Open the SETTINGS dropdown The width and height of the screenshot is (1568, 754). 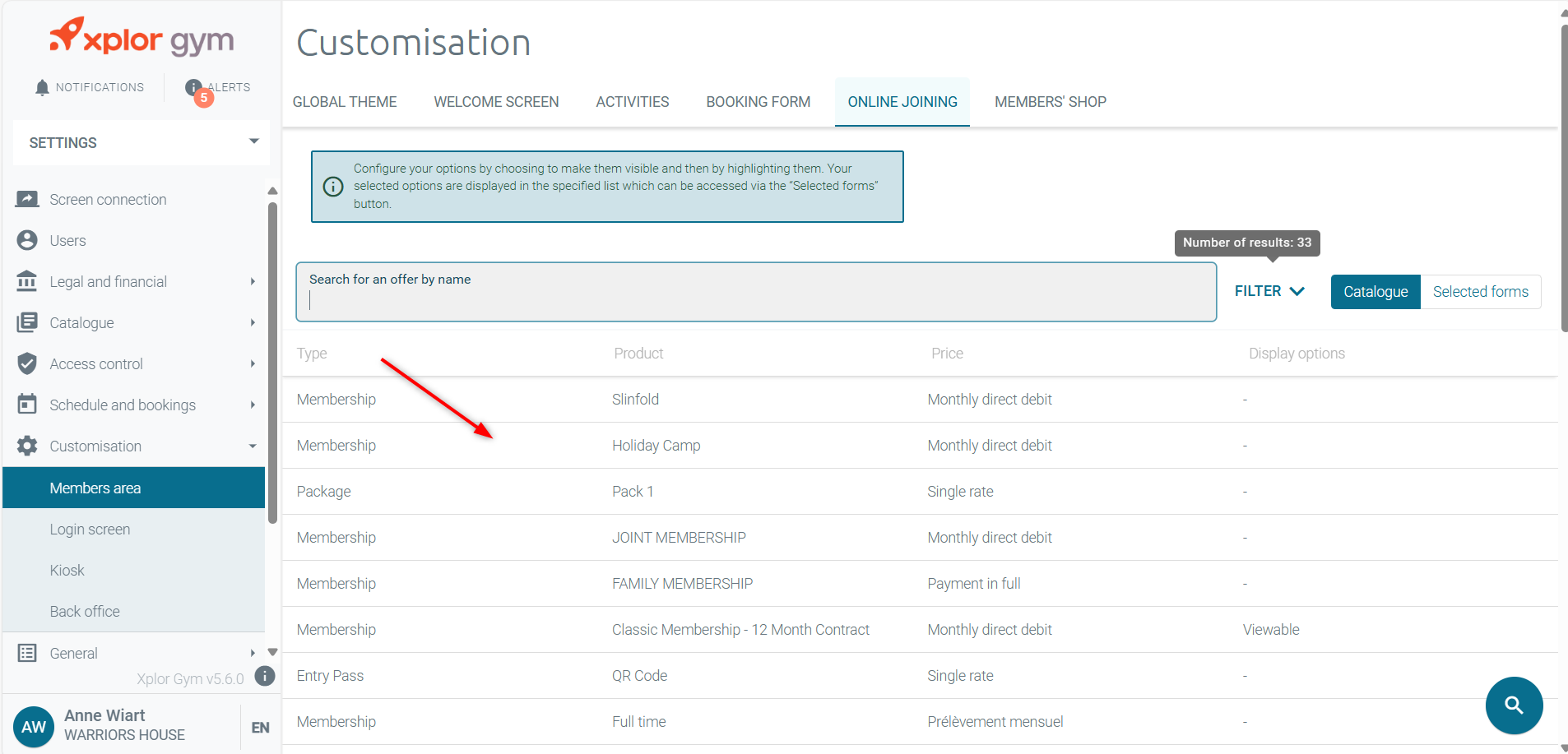tap(141, 142)
